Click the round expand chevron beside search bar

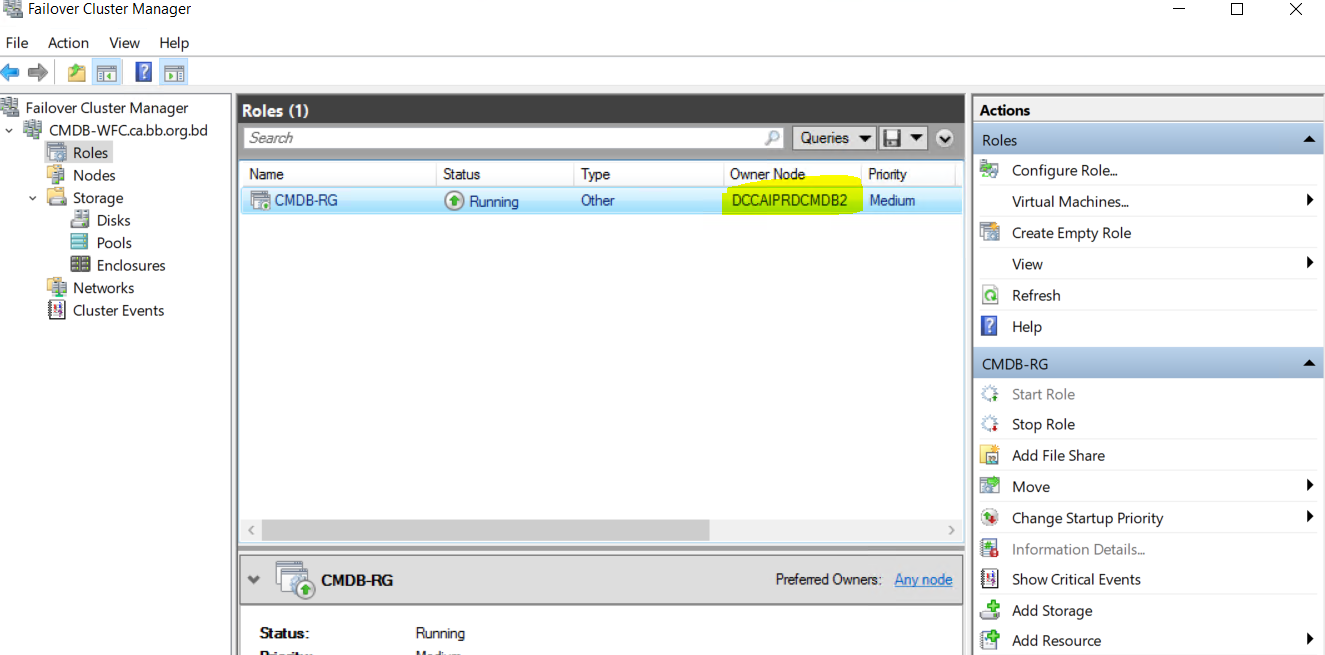[945, 138]
